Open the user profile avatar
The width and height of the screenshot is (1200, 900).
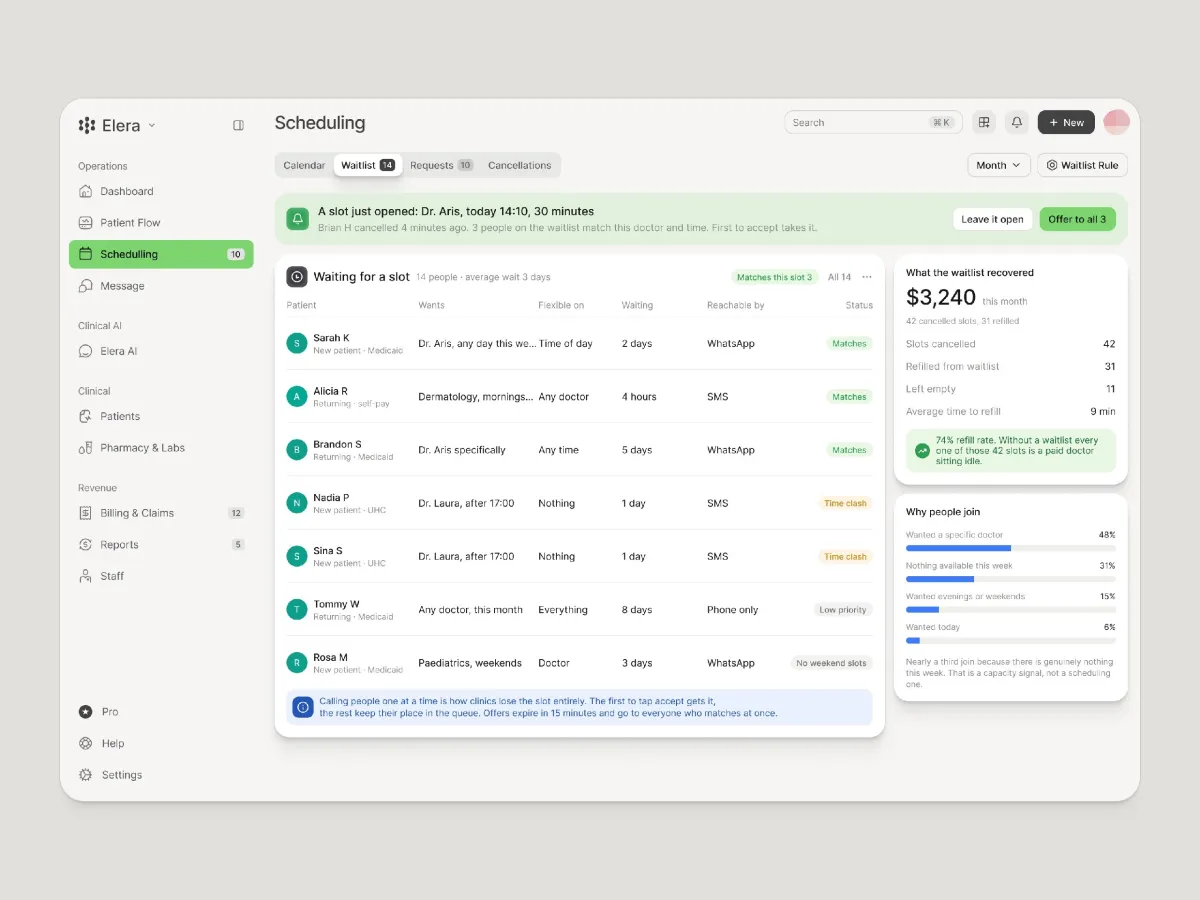point(1117,122)
